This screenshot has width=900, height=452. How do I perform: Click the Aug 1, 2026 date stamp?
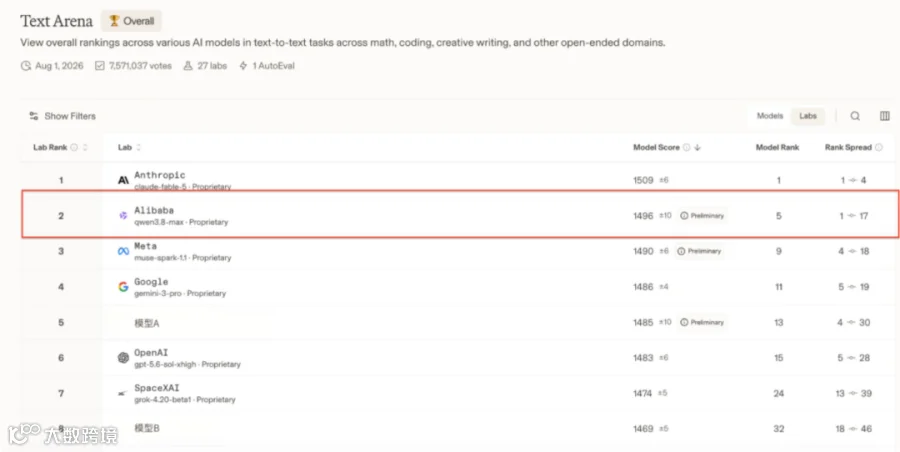(59, 66)
